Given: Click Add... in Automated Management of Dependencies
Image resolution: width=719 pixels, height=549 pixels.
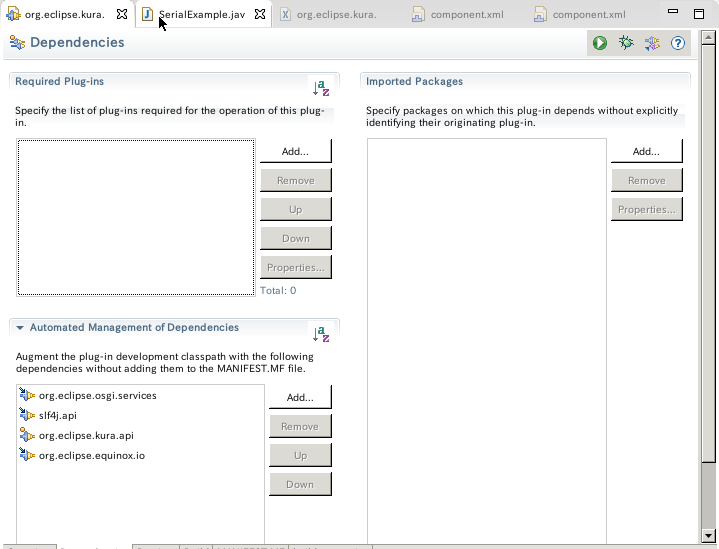Looking at the screenshot, I should [300, 397].
